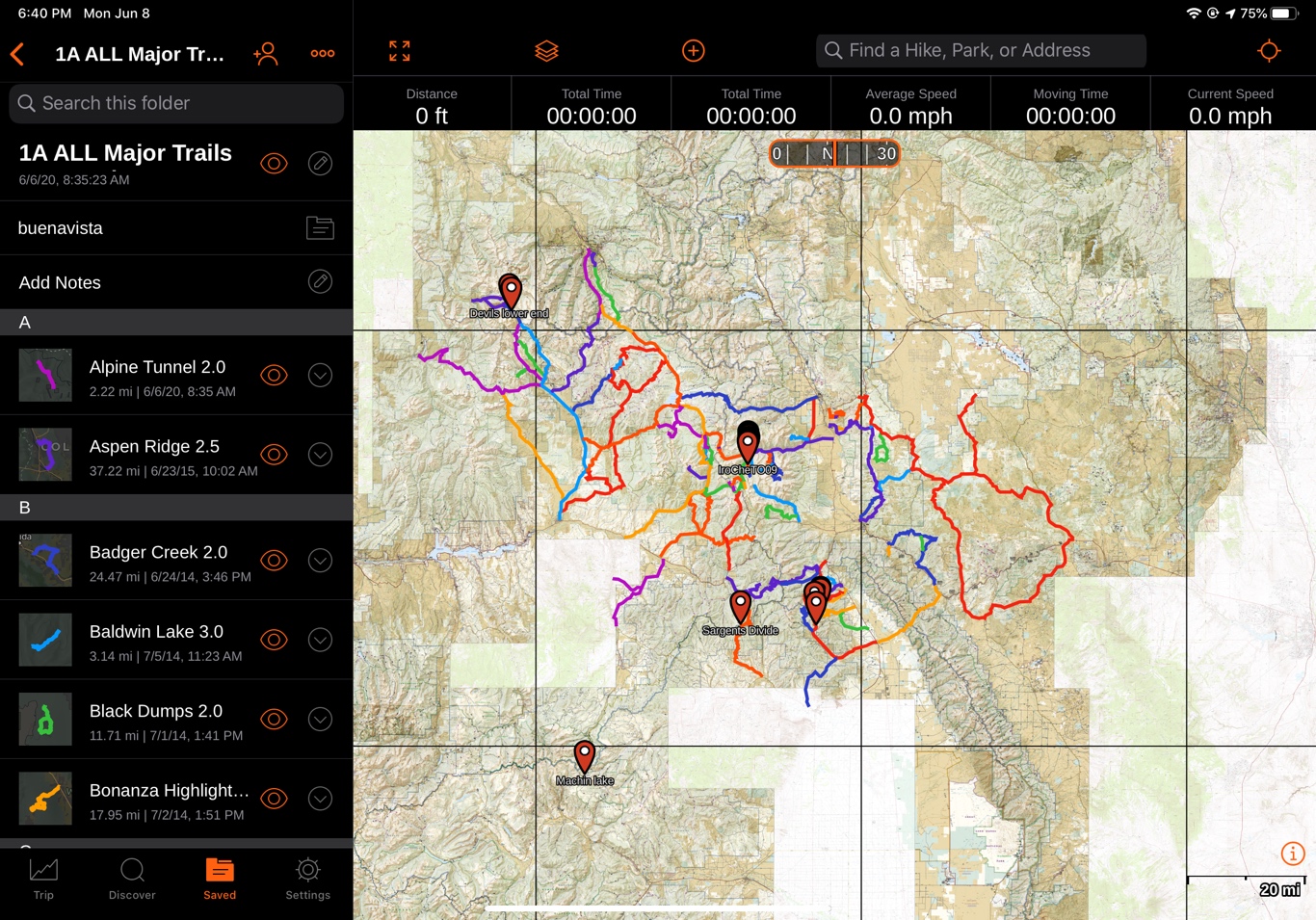Toggle visibility of Badger Creek 2.0
Viewport: 1316px width, 920px height.
coord(274,561)
